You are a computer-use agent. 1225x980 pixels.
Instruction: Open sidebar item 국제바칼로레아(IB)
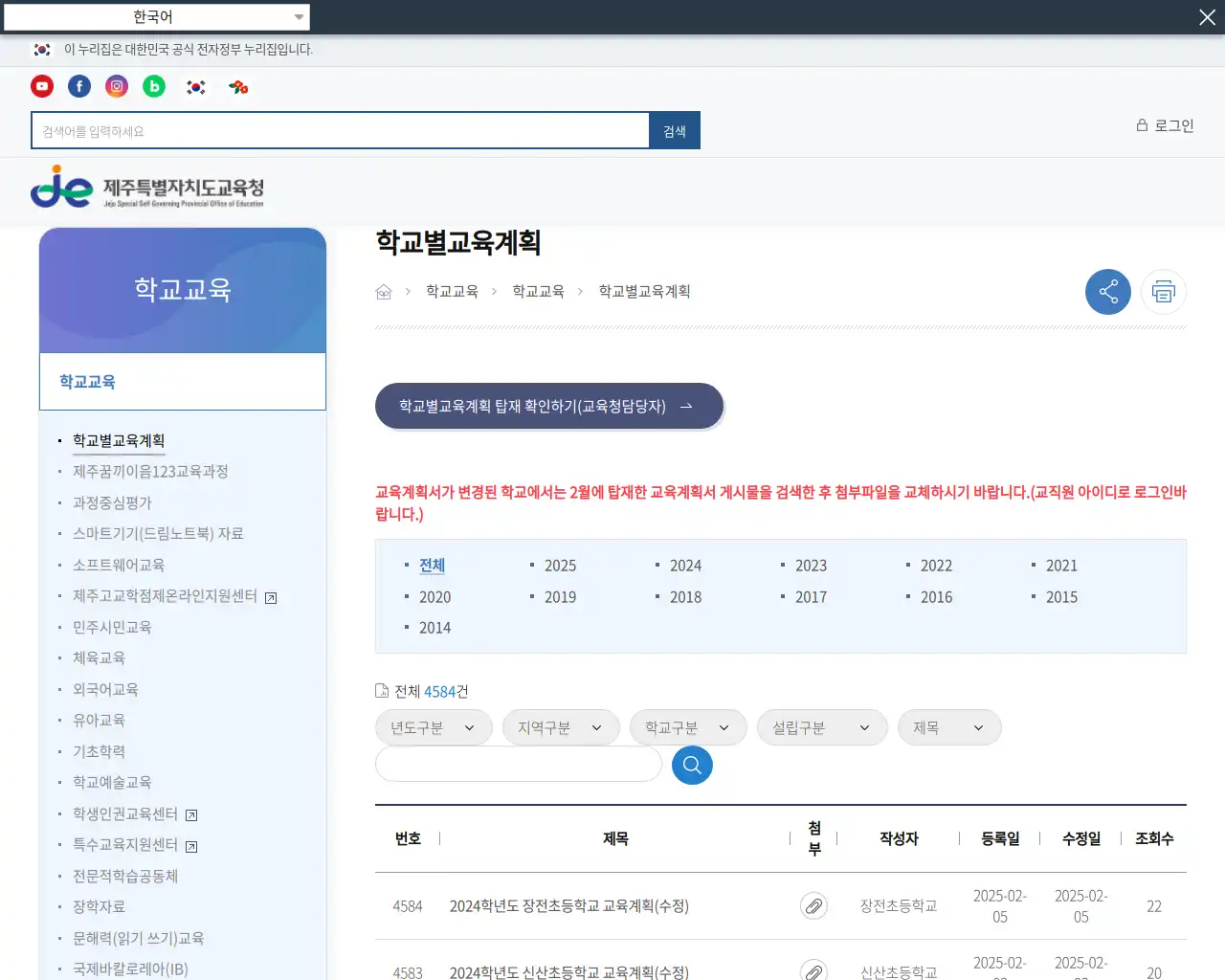click(x=130, y=969)
